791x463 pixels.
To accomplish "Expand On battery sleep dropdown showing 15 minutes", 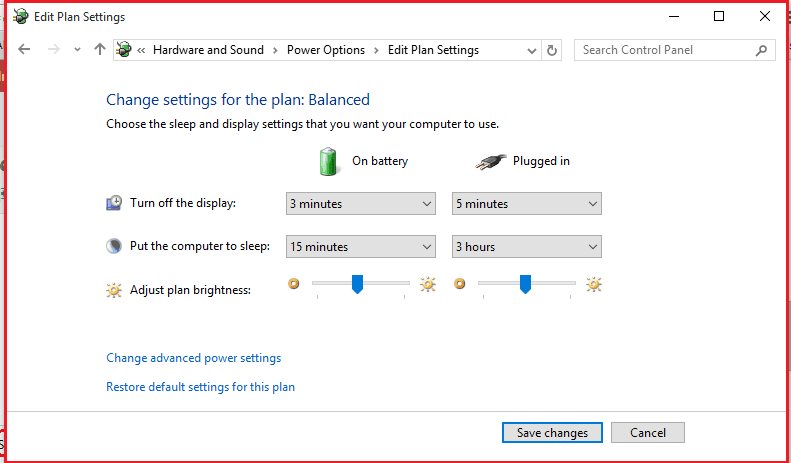I will (361, 247).
